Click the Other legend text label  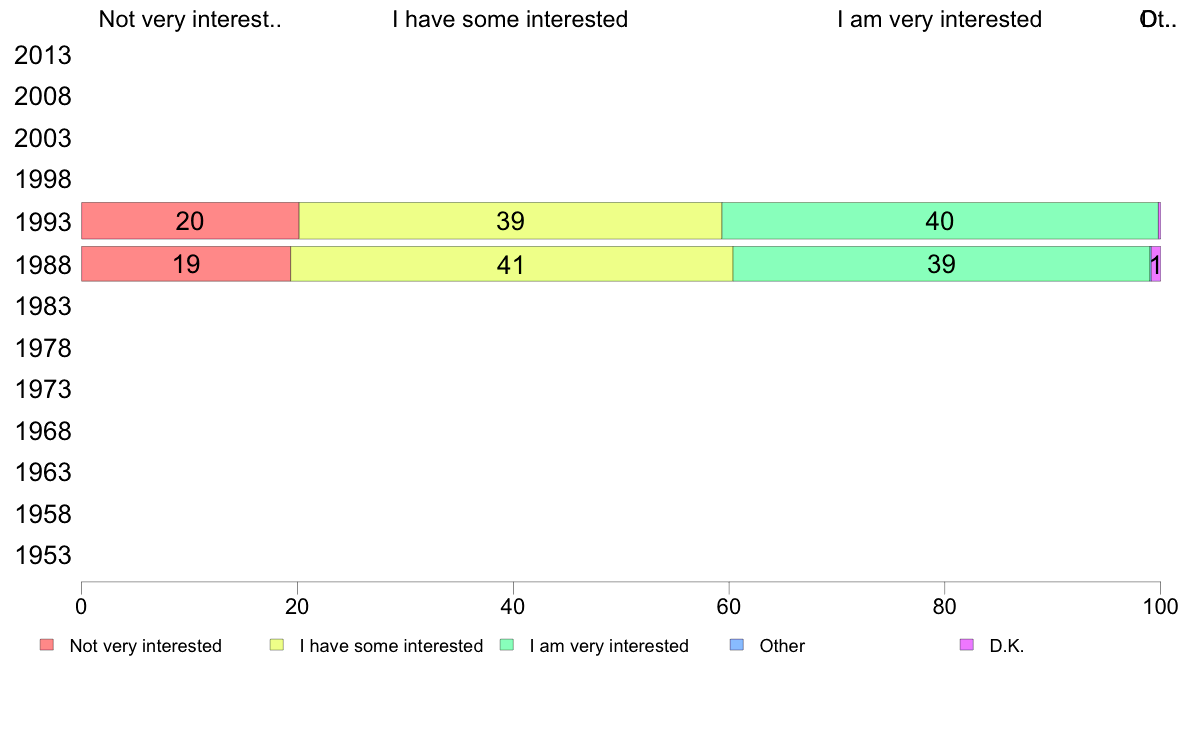click(782, 646)
